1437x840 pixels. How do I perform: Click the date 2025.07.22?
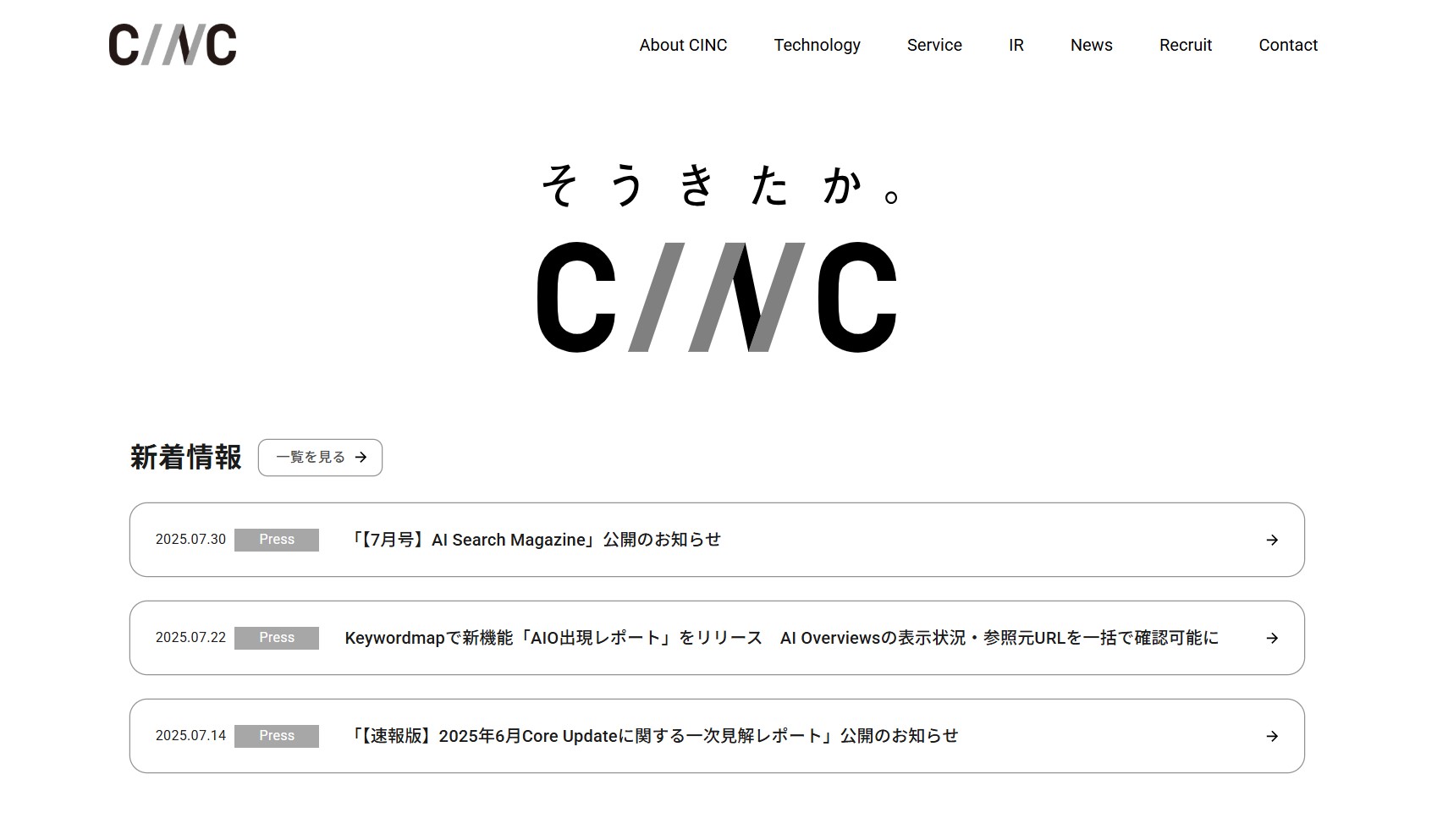pyautogui.click(x=190, y=638)
